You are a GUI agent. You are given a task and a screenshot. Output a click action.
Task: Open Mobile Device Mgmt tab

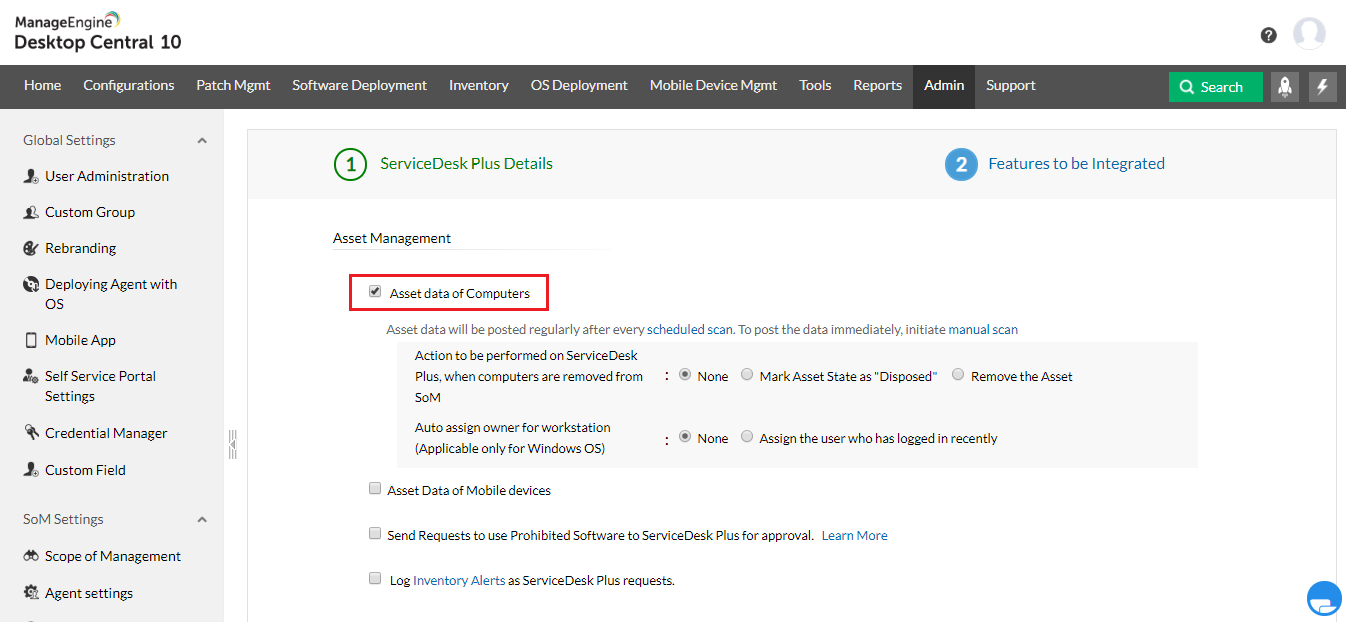coord(713,86)
